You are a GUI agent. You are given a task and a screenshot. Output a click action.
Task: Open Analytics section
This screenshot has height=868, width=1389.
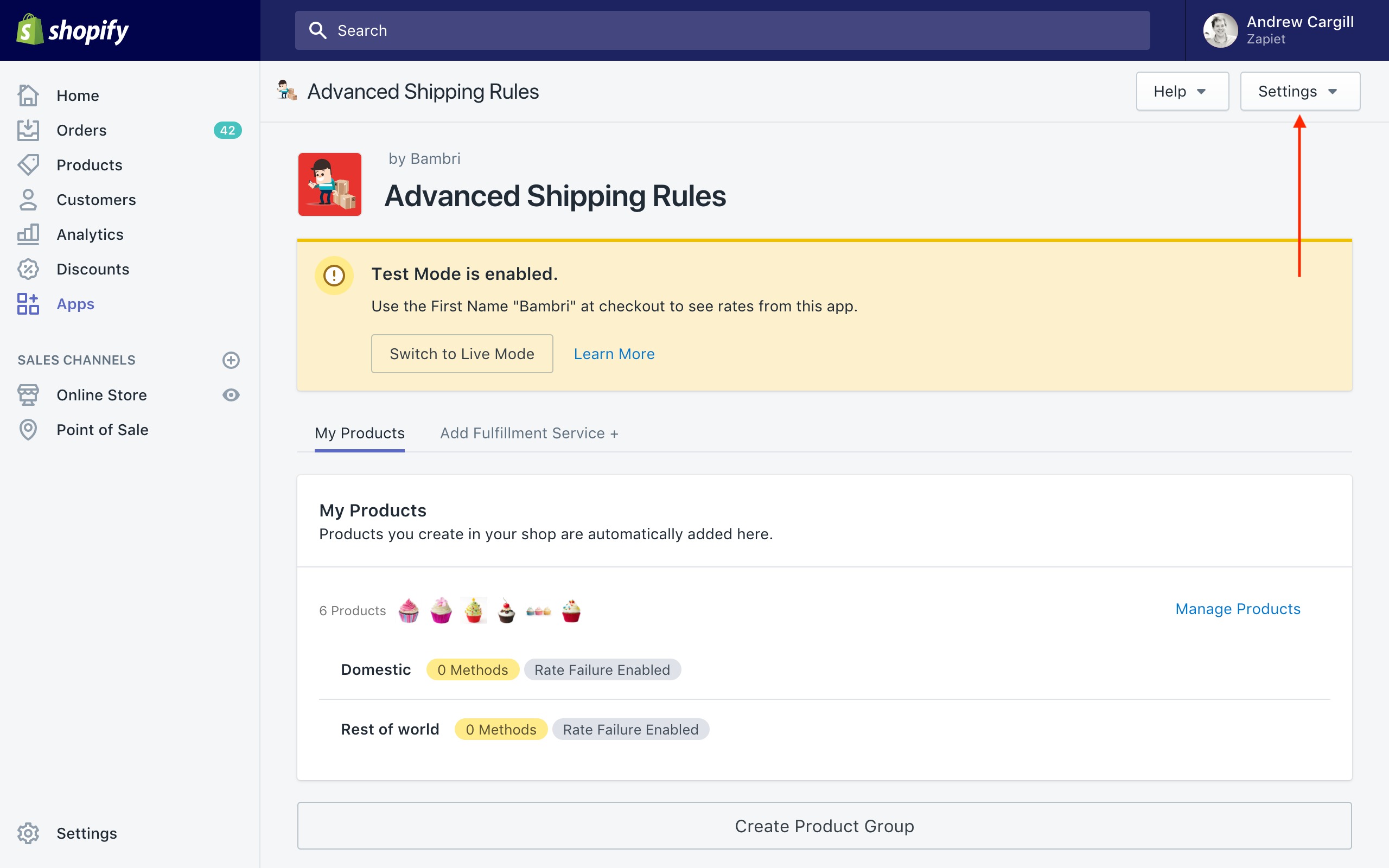(90, 234)
